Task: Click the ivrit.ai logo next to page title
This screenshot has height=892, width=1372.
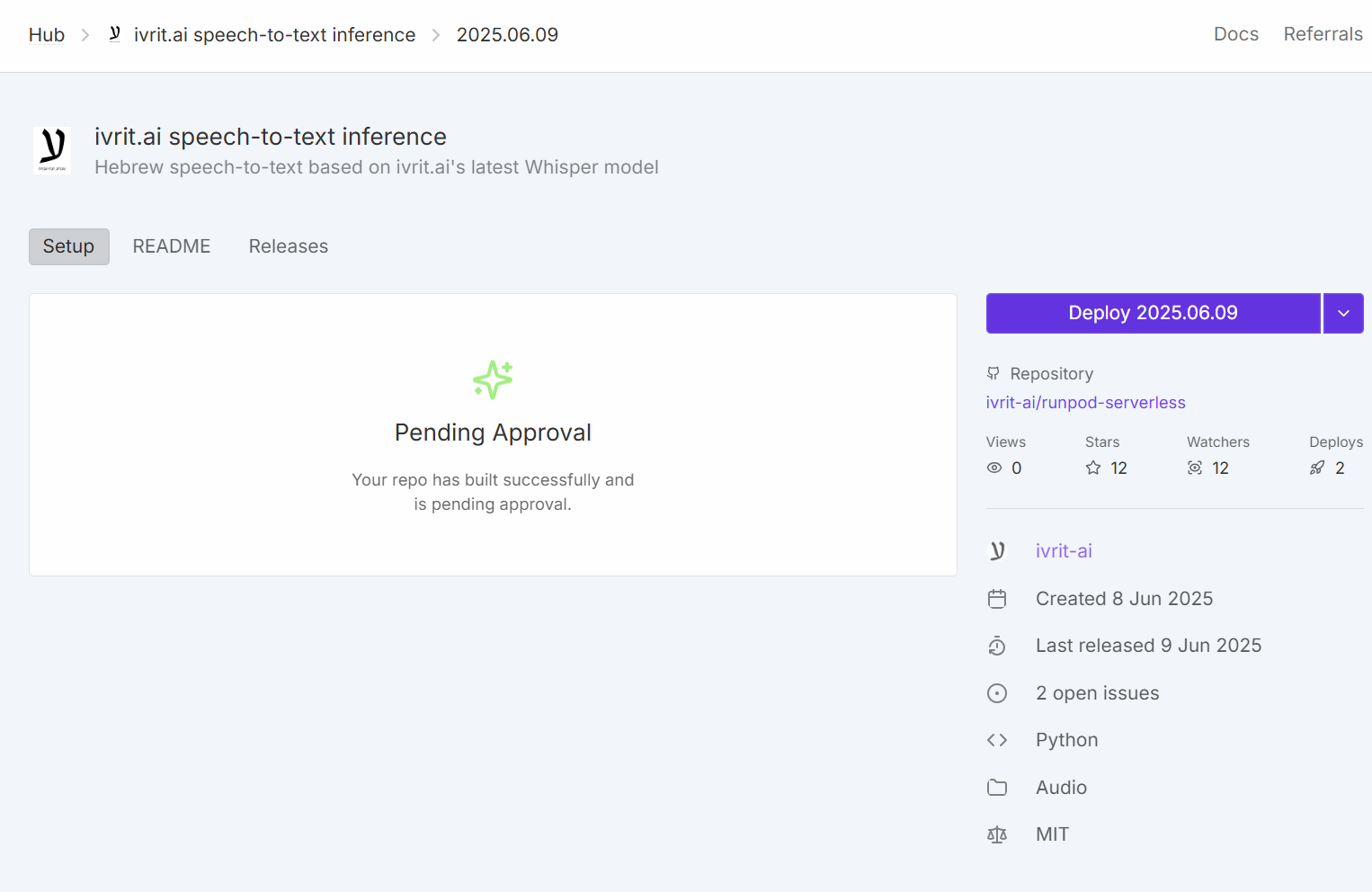Action: pyautogui.click(x=52, y=150)
